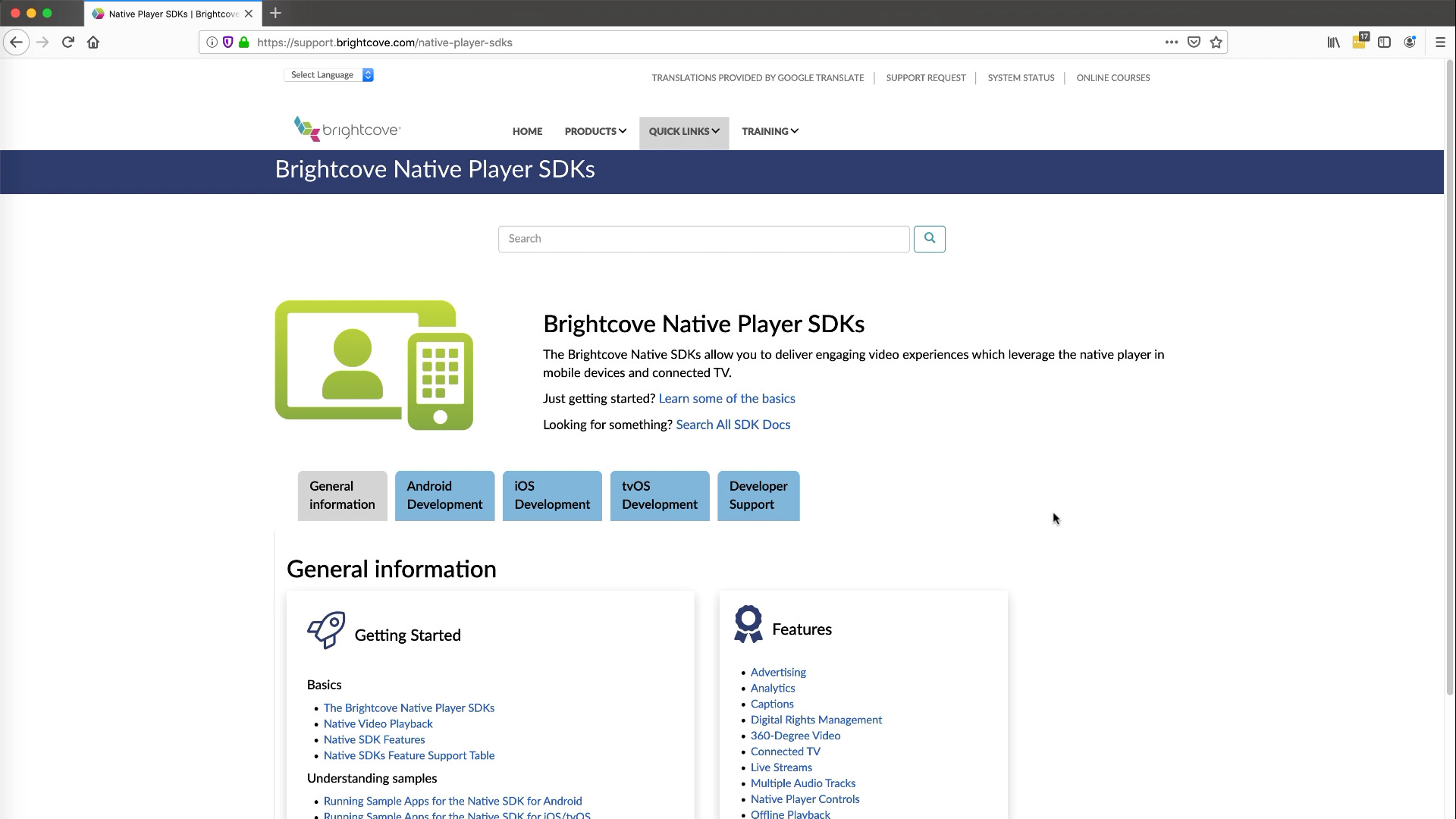Open the Library icon in toolbar
Screen dimensions: 1456x819
(1333, 42)
